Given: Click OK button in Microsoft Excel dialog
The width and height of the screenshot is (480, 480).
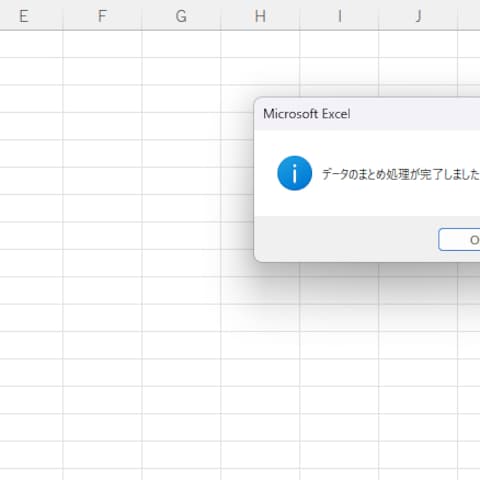Looking at the screenshot, I should (x=459, y=239).
